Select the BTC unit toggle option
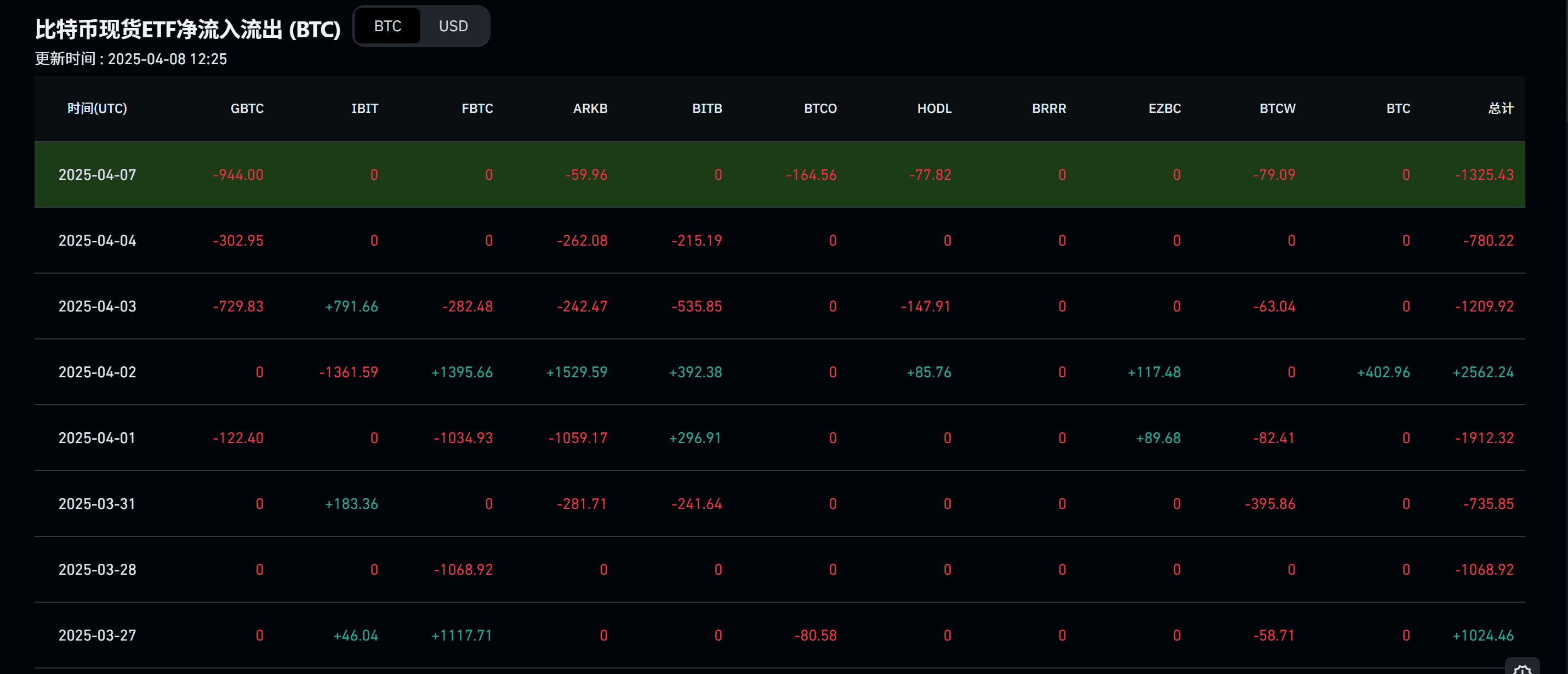This screenshot has width=1568, height=674. (x=387, y=26)
